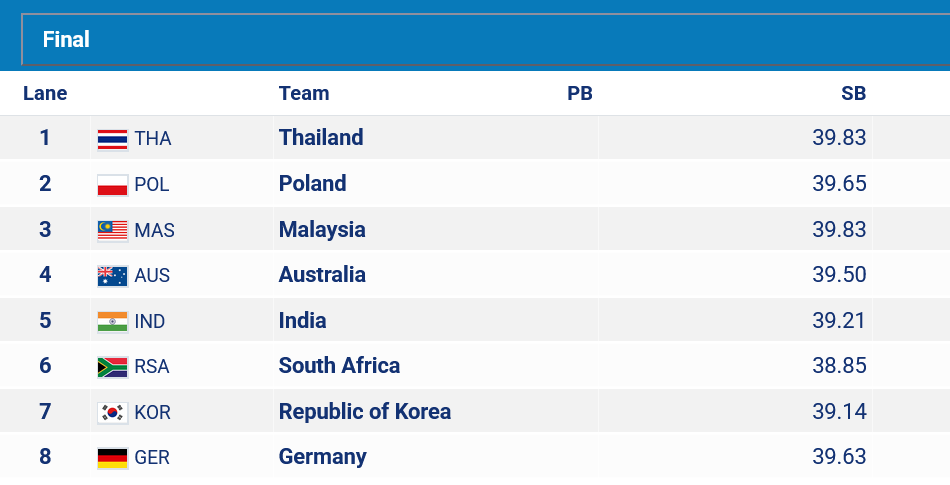Viewport: 950px width, 485px height.
Task: Click the Germany flag icon
Action: (x=113, y=458)
